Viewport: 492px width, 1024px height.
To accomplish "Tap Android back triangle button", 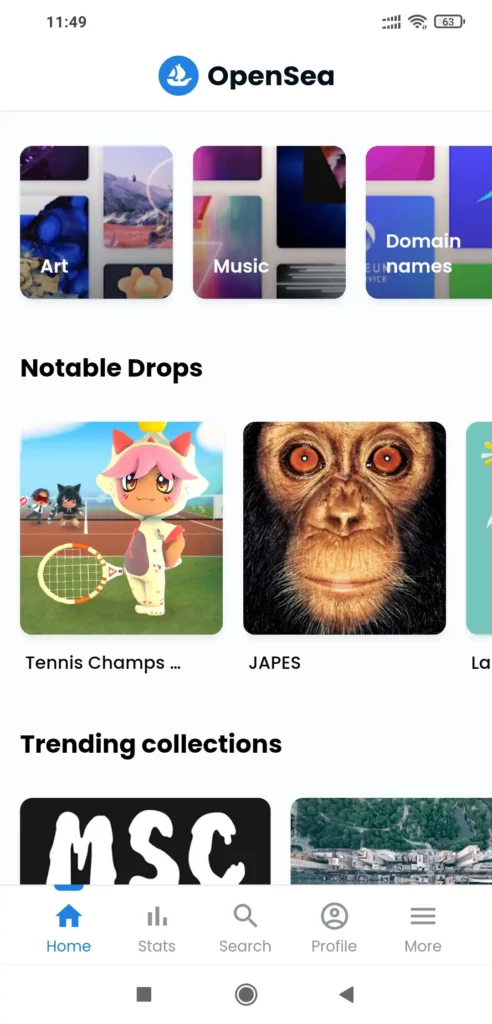I will 346,995.
